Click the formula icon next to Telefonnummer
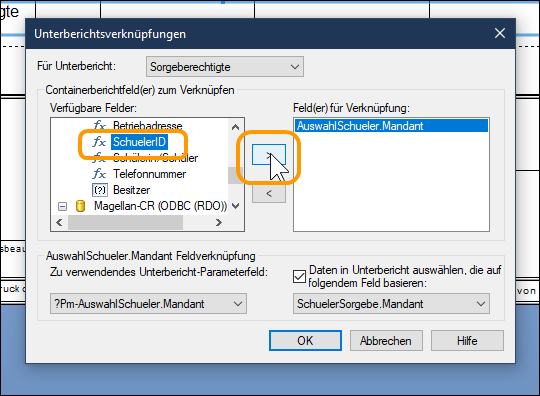The image size is (540, 396). coord(99,174)
